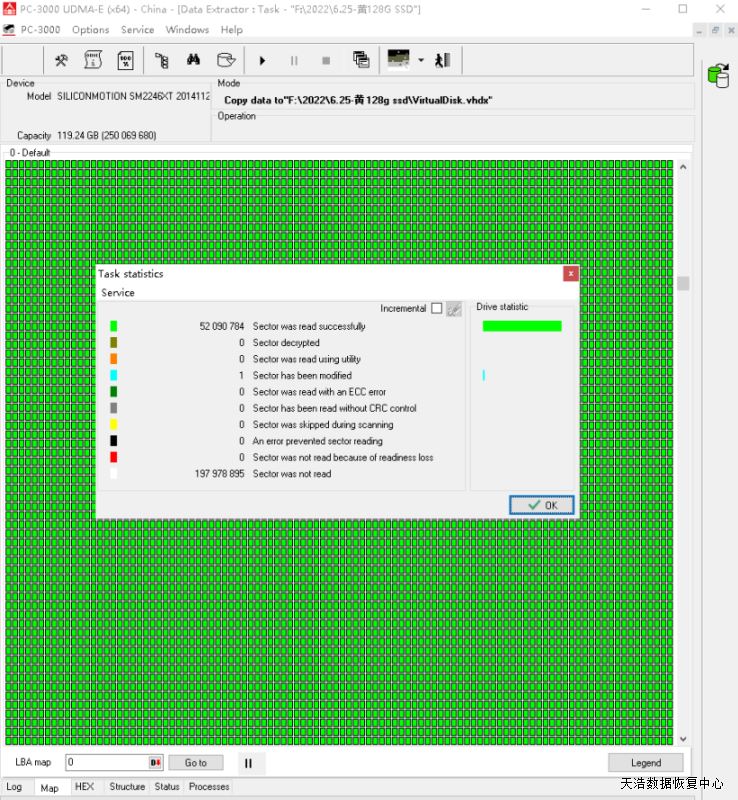Click the green read-successfully color swatch

[x=114, y=326]
